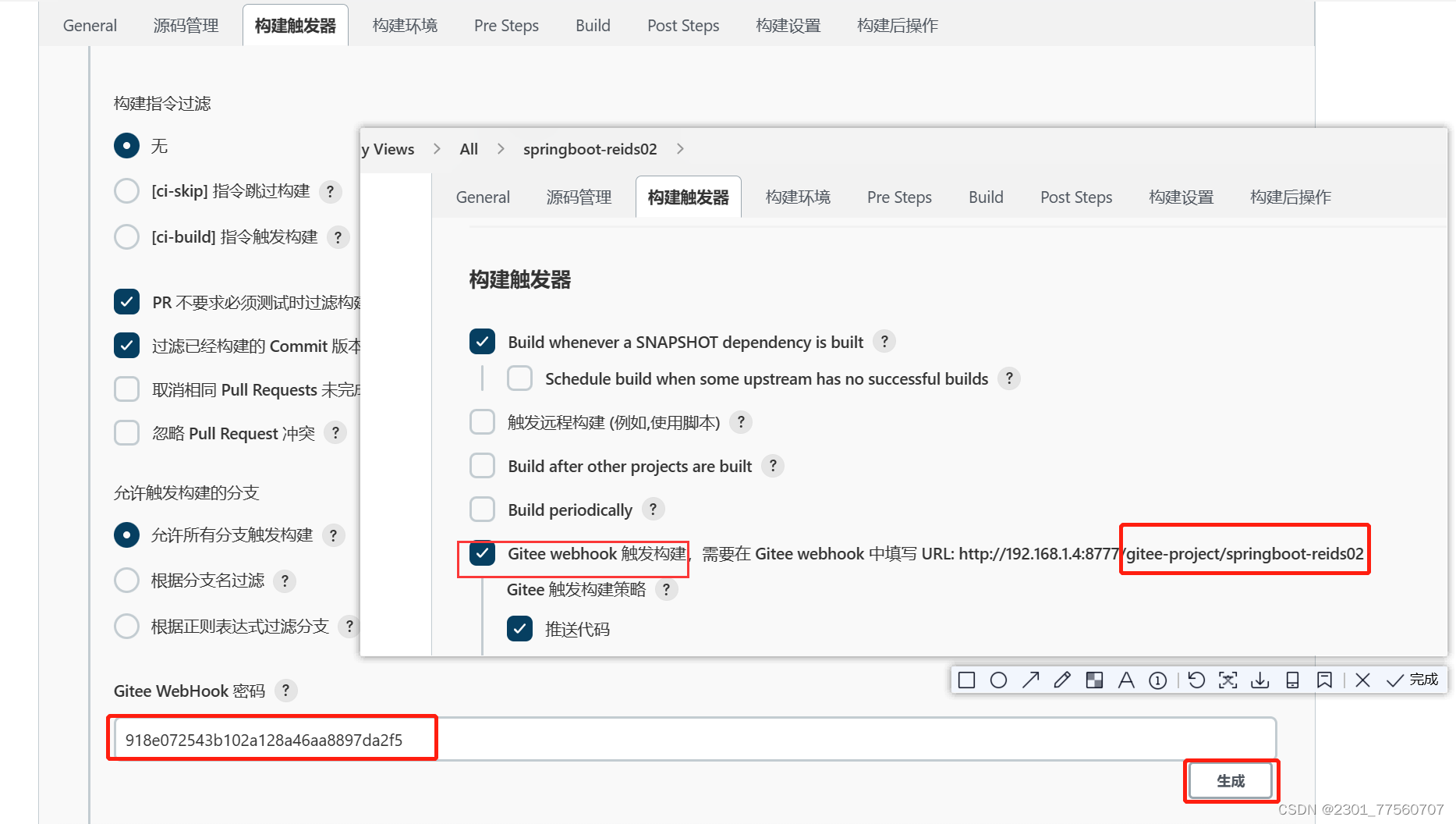1456x824 pixels.
Task: Click the 生成 button
Action: point(1230,780)
